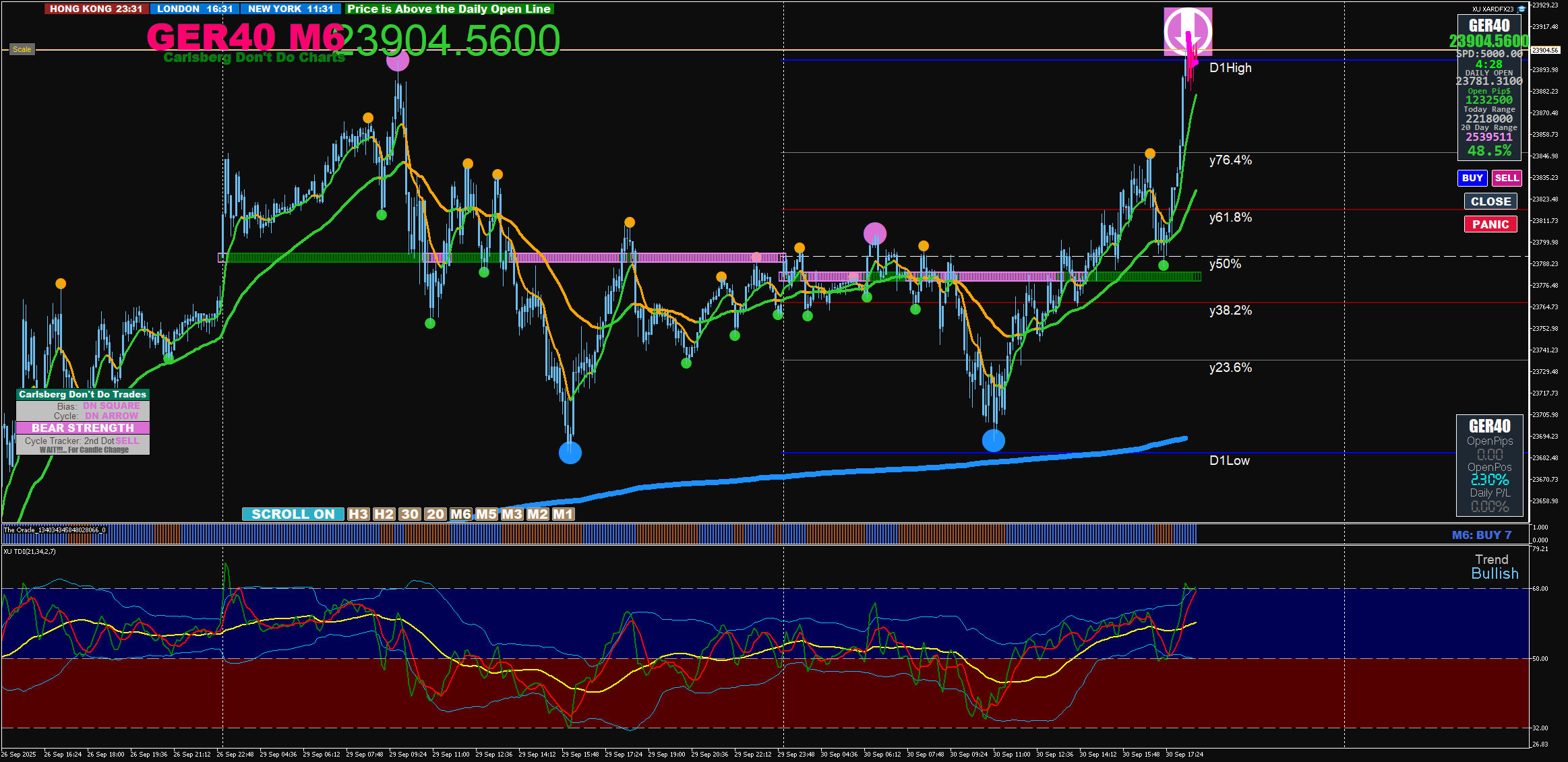The width and height of the screenshot is (1568, 762).
Task: Hit the red PANIC button
Action: point(1490,224)
